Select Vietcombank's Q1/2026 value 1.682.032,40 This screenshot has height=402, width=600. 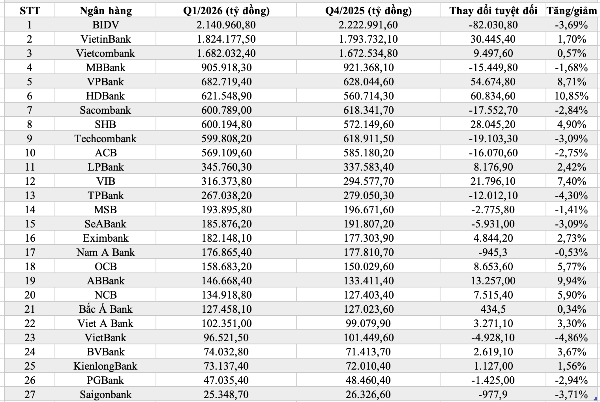coord(226,53)
